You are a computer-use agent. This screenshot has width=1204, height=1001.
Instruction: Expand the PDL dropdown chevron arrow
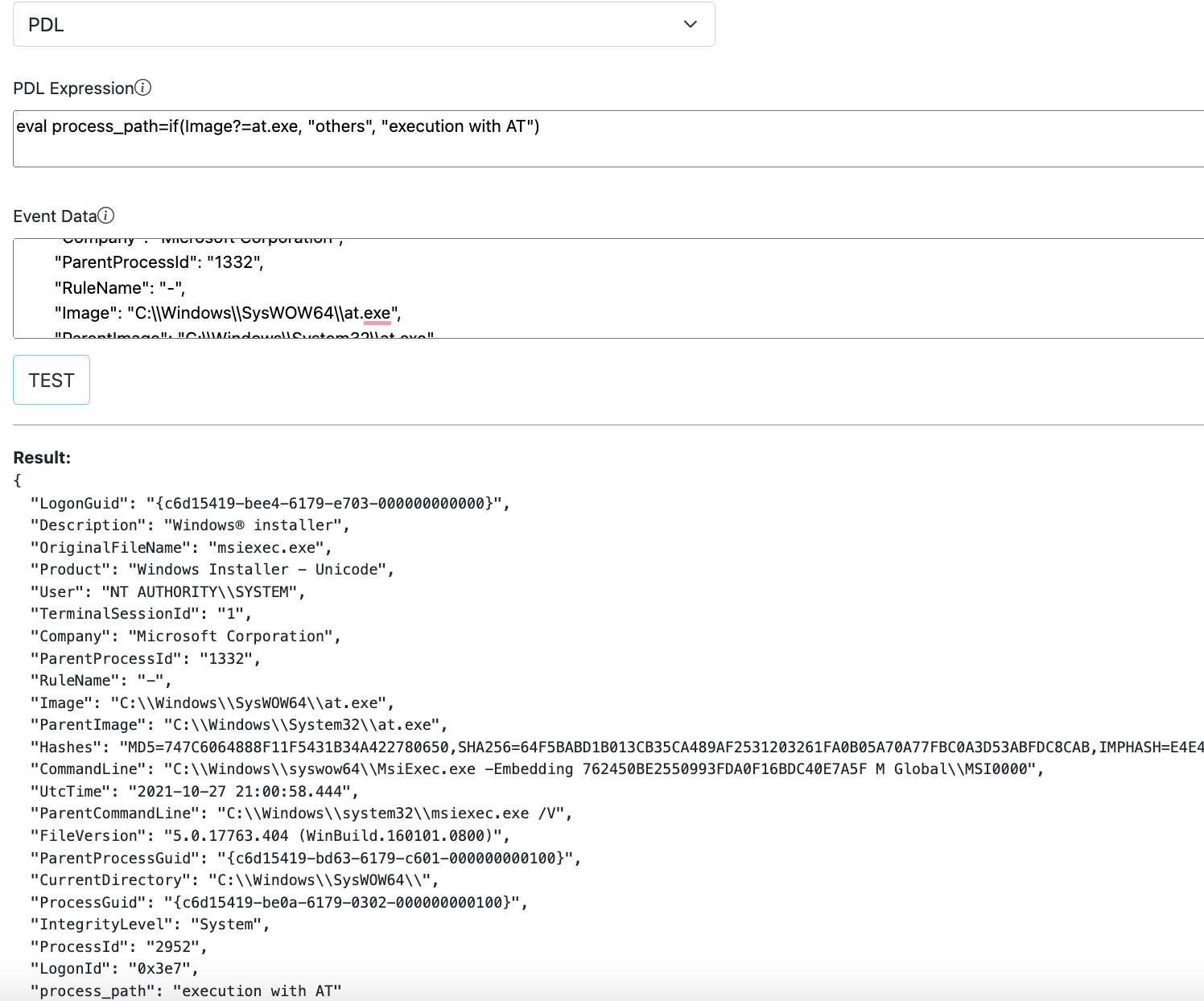coord(690,24)
